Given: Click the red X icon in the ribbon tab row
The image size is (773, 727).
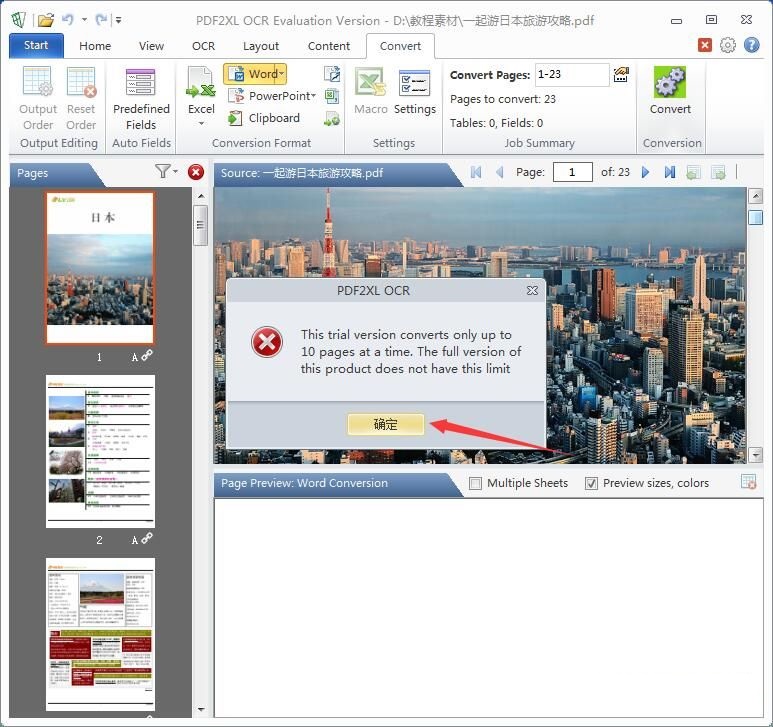Looking at the screenshot, I should click(x=705, y=45).
